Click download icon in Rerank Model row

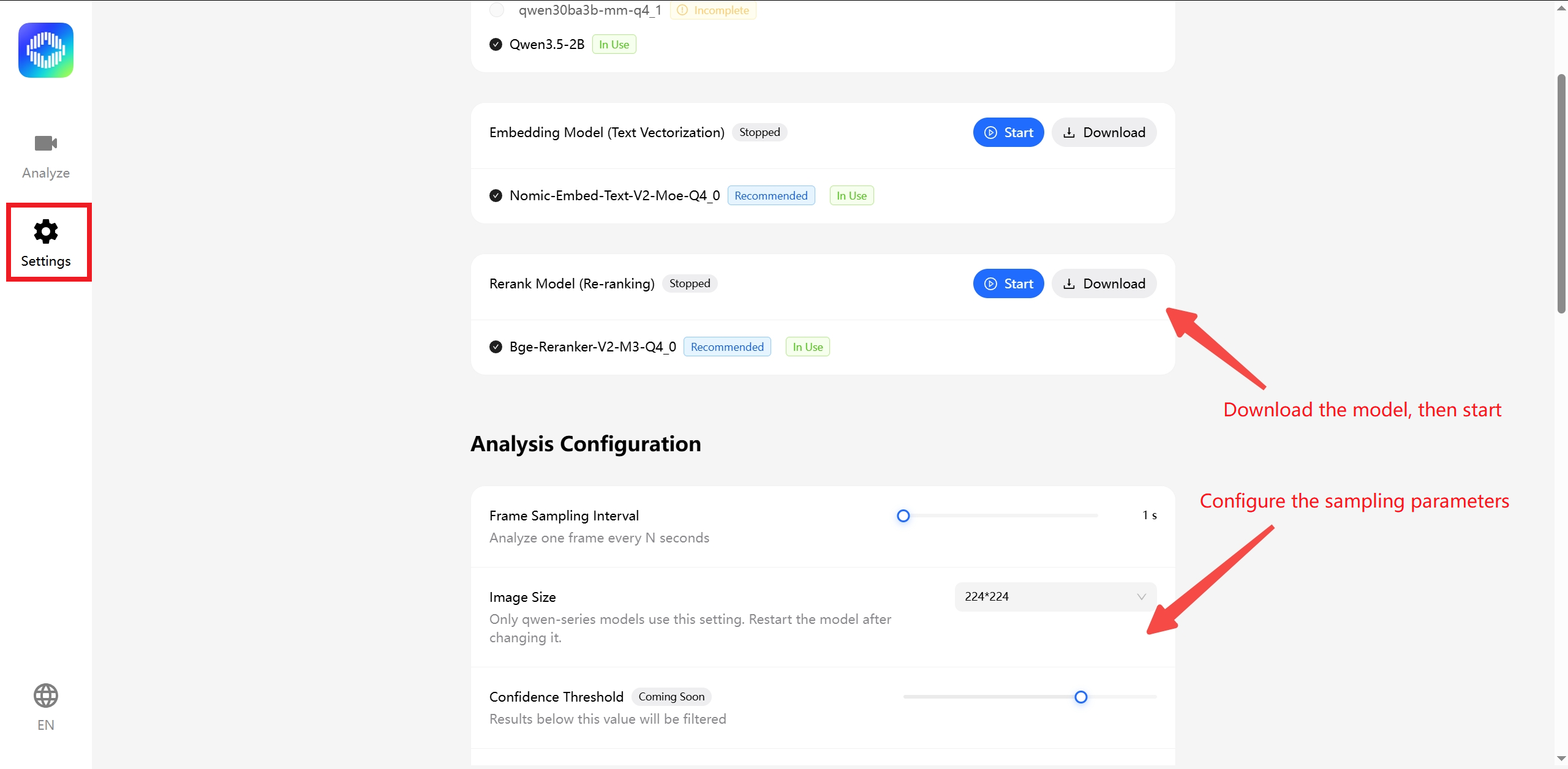point(1069,283)
